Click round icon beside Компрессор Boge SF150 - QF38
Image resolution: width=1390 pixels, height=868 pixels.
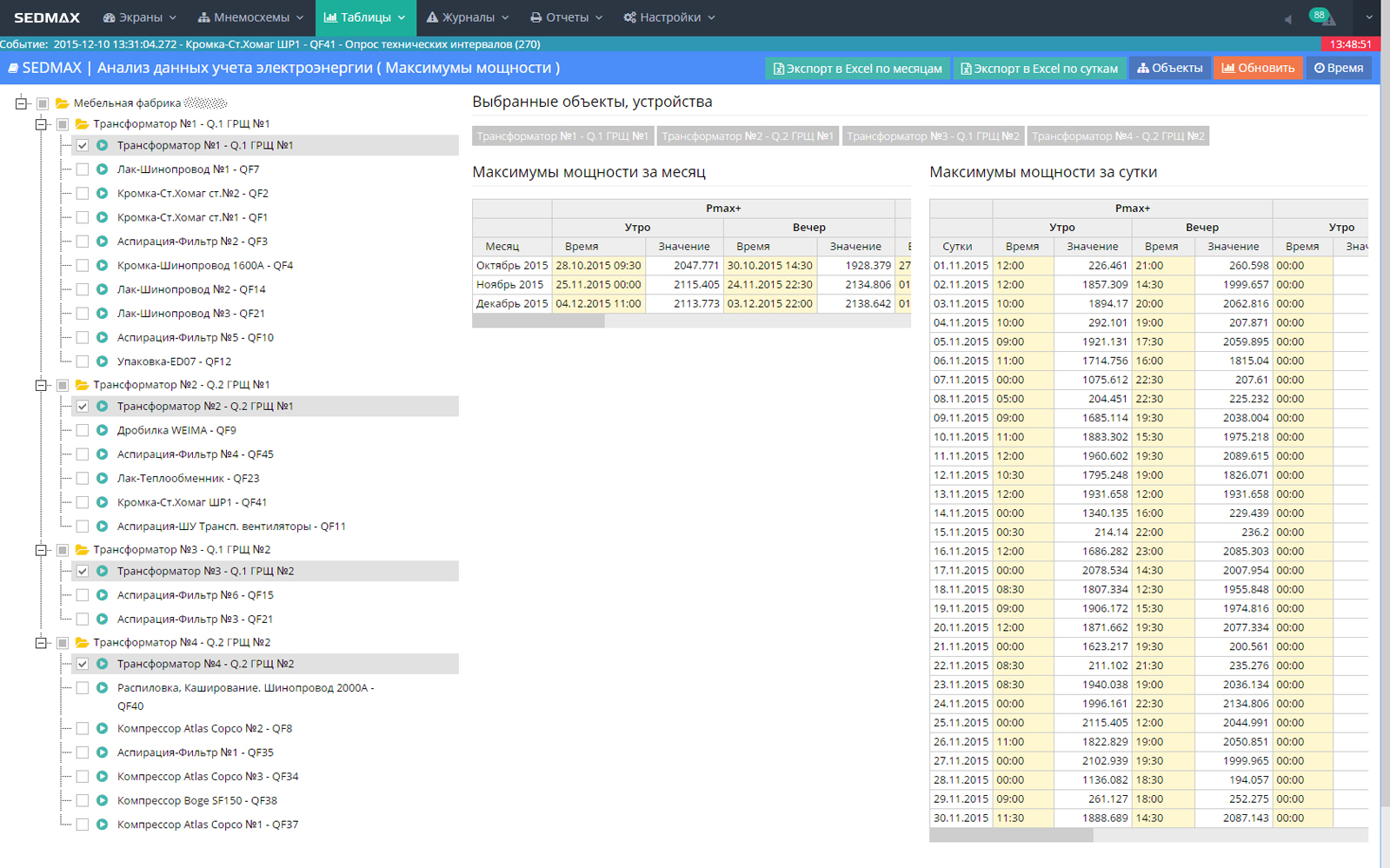click(x=102, y=800)
